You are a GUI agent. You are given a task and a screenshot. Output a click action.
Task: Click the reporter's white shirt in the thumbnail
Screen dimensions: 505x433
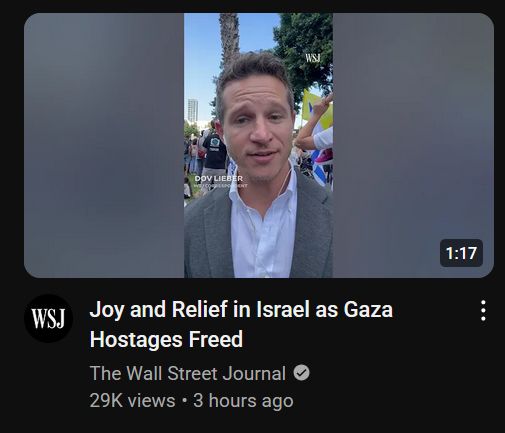point(263,230)
